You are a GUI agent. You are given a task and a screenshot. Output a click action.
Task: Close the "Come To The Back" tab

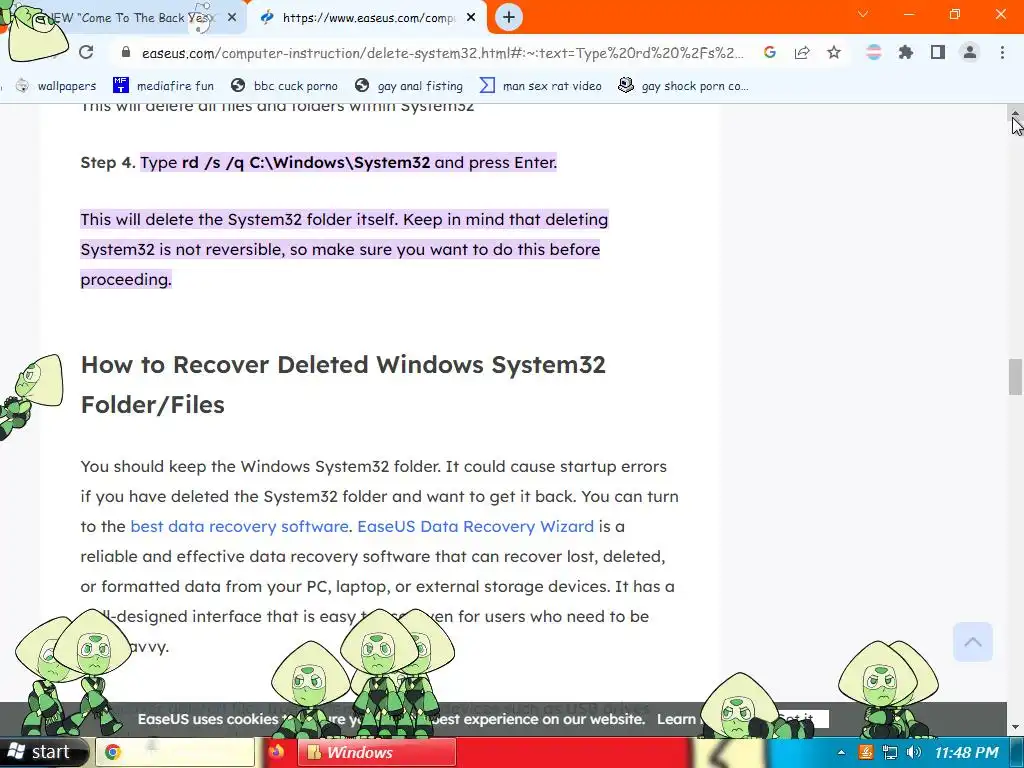pyautogui.click(x=232, y=18)
